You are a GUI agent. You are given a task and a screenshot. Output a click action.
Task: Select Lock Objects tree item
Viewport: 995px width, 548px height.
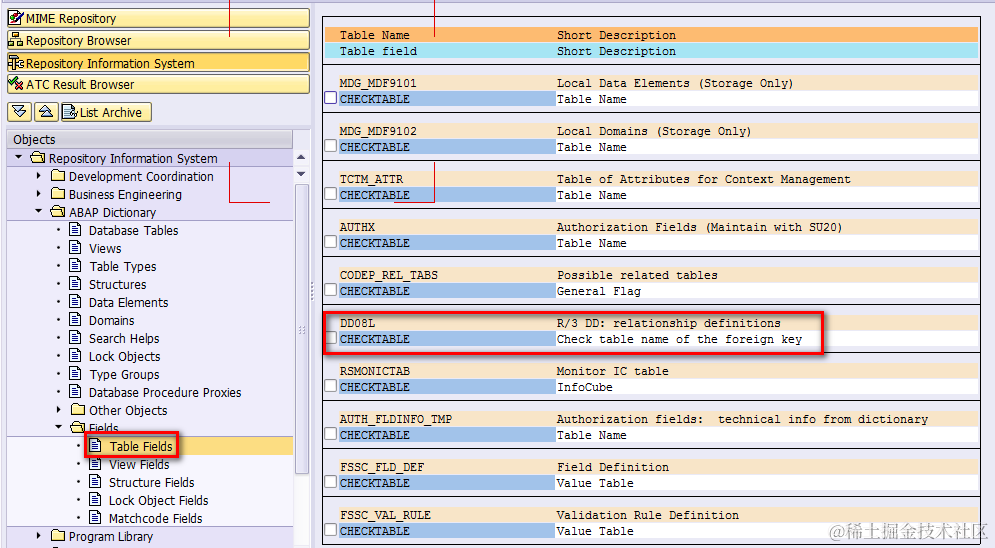[124, 356]
